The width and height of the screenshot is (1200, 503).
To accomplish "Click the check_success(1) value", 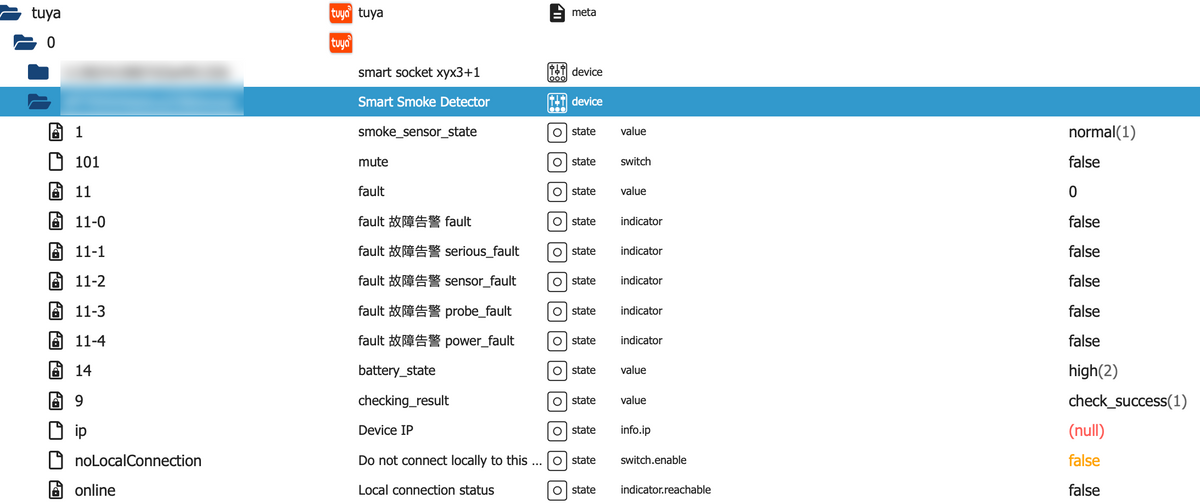I will coord(1128,401).
